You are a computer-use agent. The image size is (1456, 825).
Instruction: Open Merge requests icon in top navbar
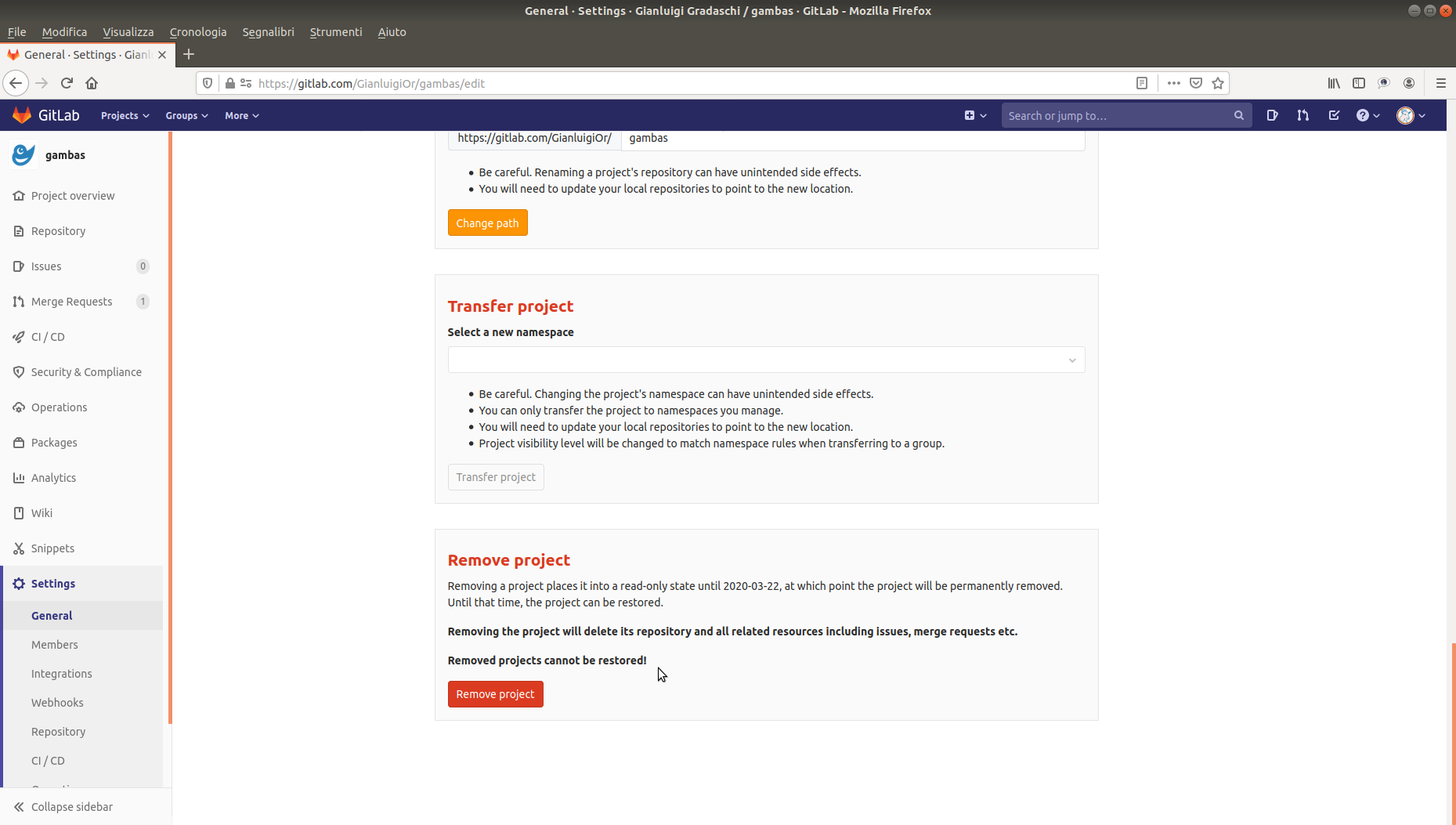tap(1302, 115)
